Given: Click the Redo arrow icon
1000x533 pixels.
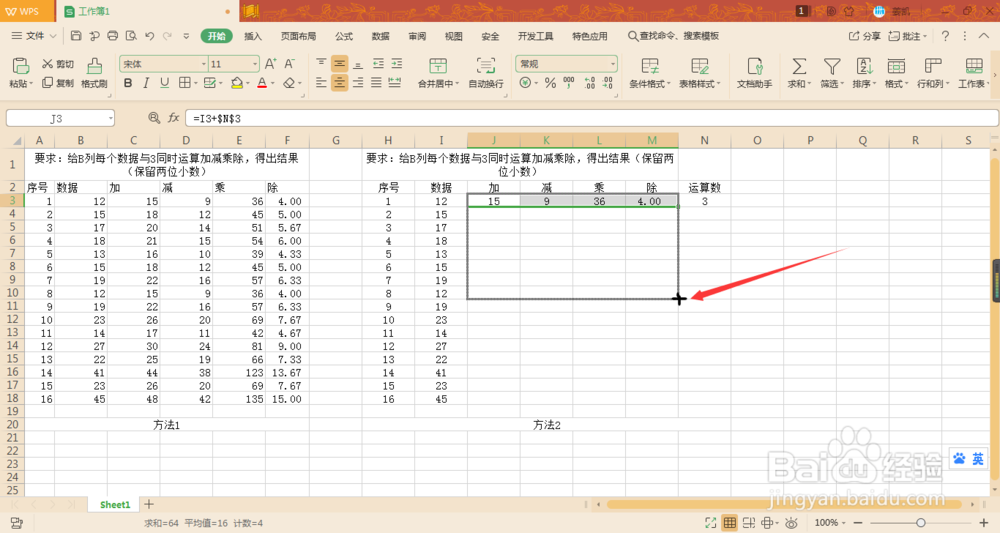Looking at the screenshot, I should (x=168, y=36).
